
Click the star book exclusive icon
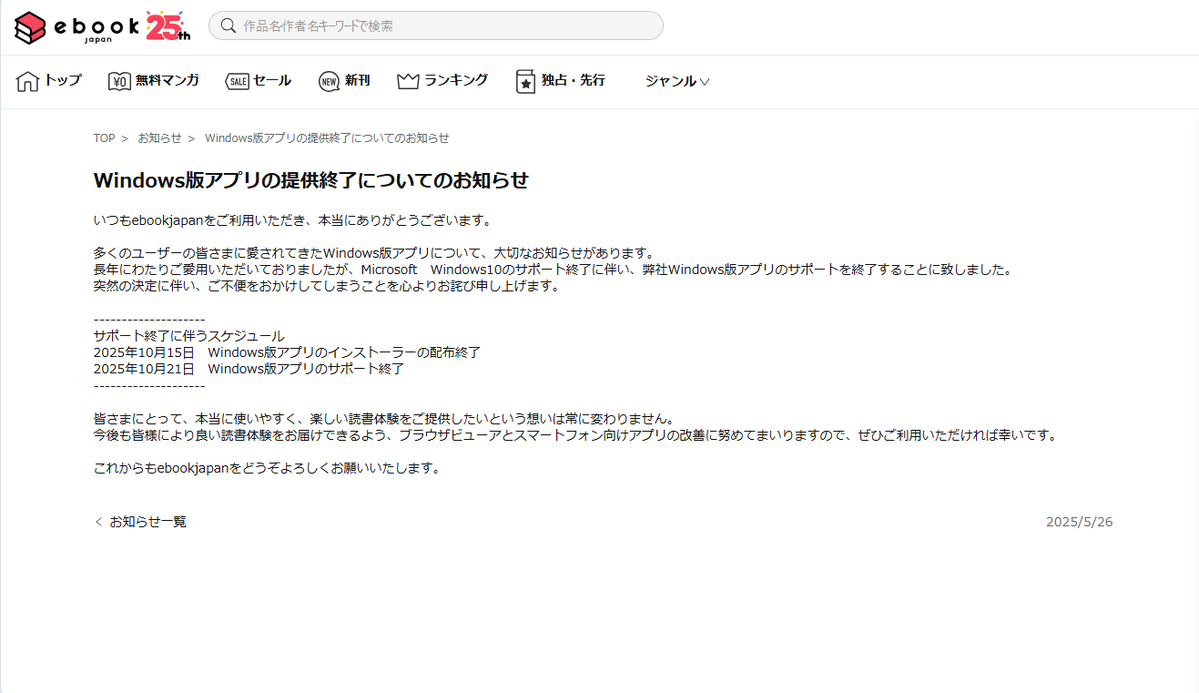tap(525, 81)
